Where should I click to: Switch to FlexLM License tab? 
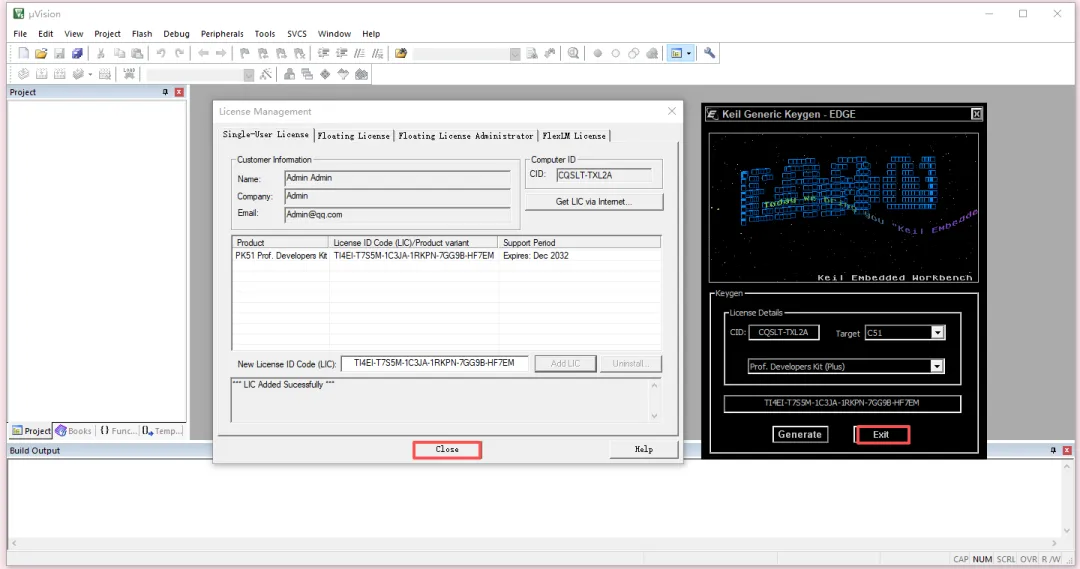[x=574, y=136]
